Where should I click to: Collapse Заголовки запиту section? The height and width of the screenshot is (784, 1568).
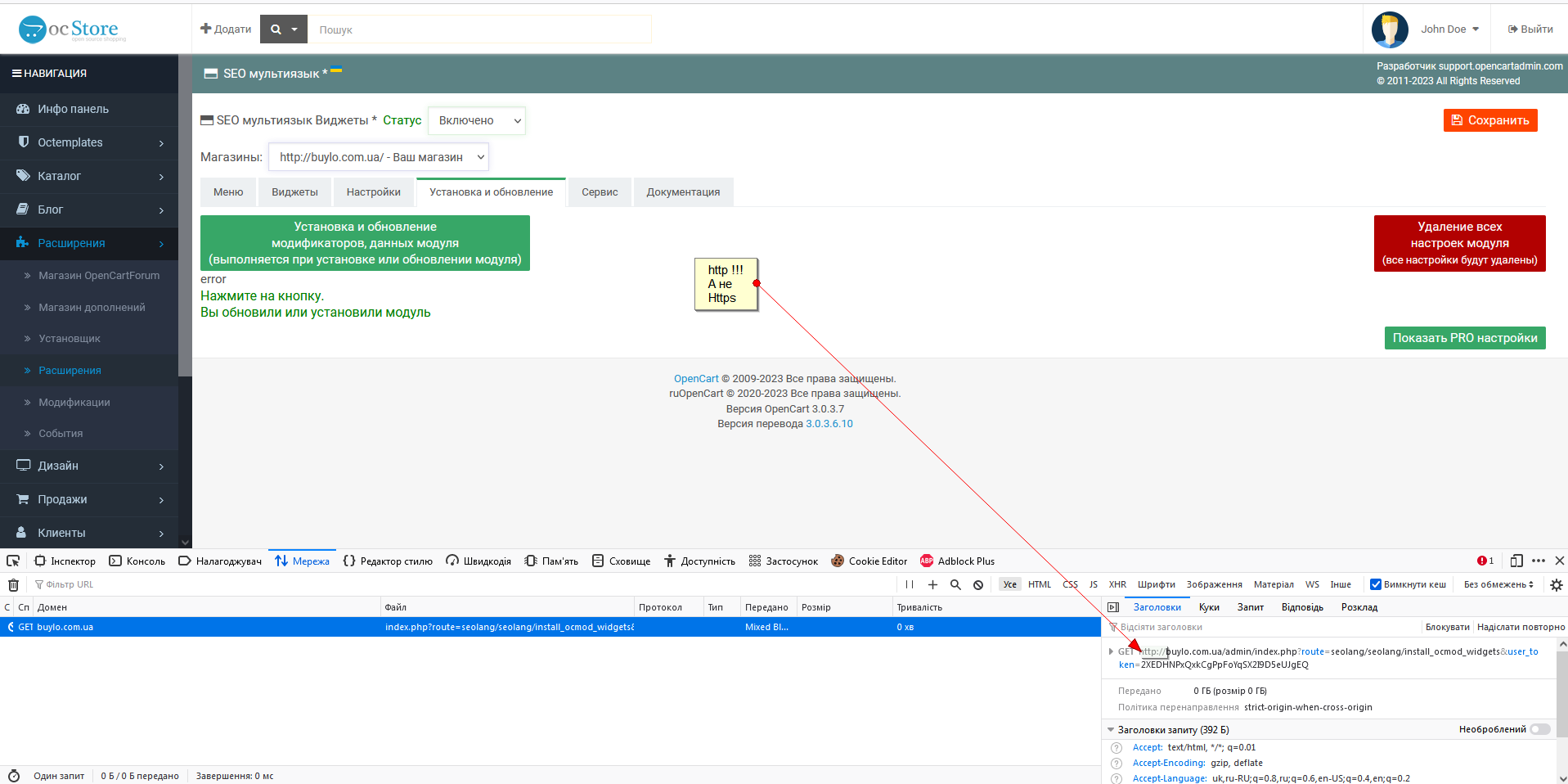(x=1111, y=729)
